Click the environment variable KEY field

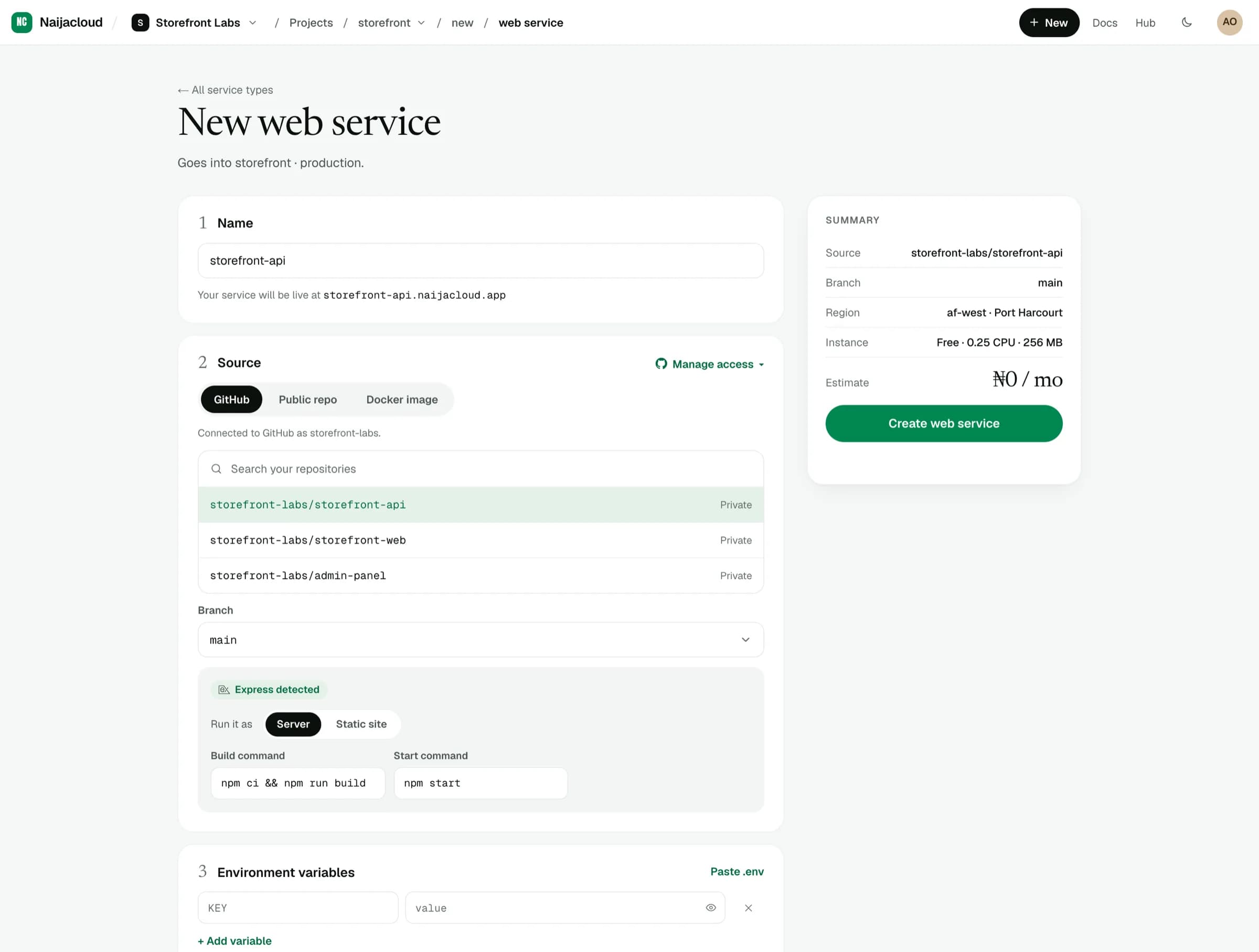click(297, 908)
